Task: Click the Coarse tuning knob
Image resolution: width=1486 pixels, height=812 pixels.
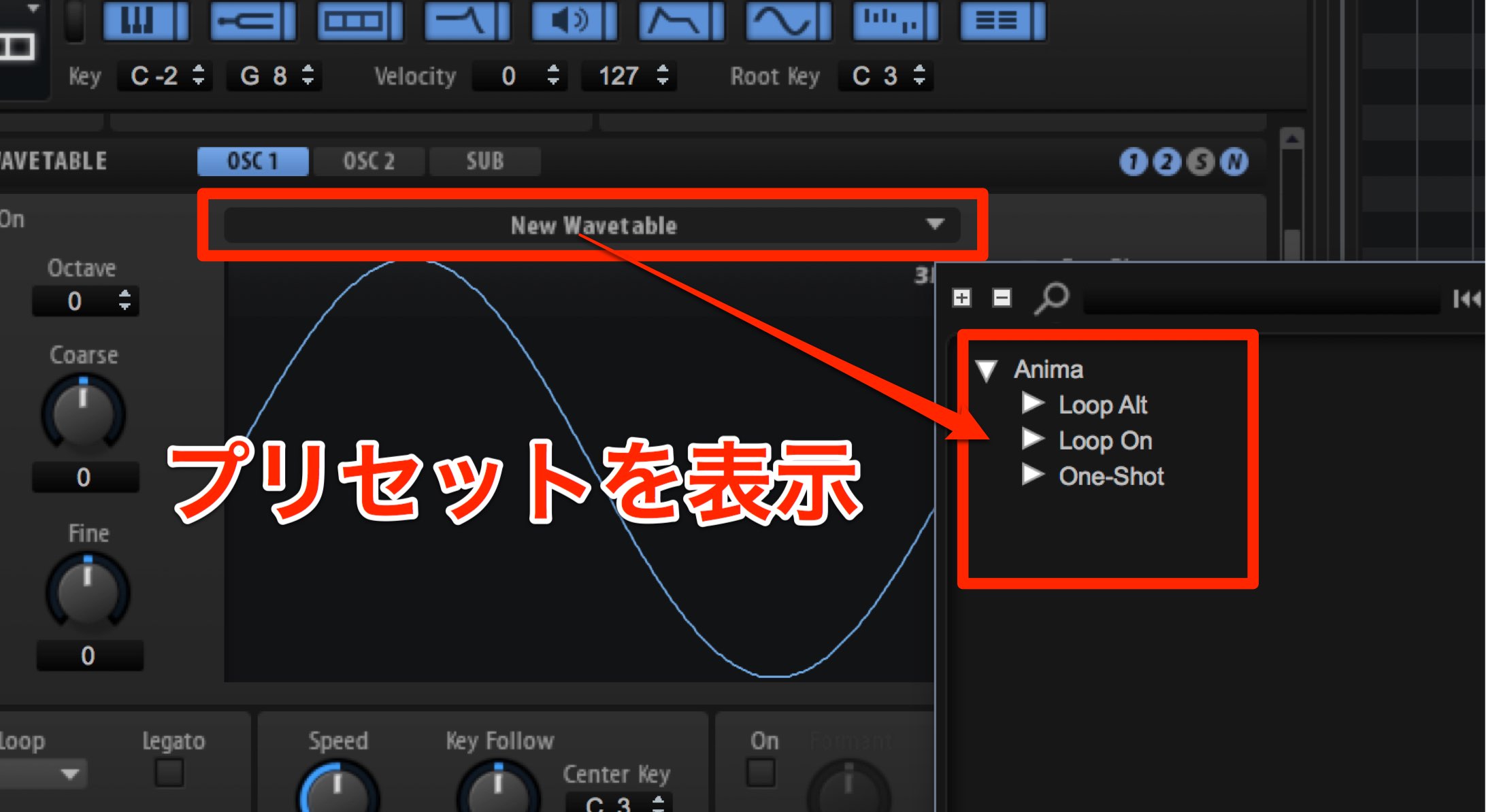Action: point(83,413)
